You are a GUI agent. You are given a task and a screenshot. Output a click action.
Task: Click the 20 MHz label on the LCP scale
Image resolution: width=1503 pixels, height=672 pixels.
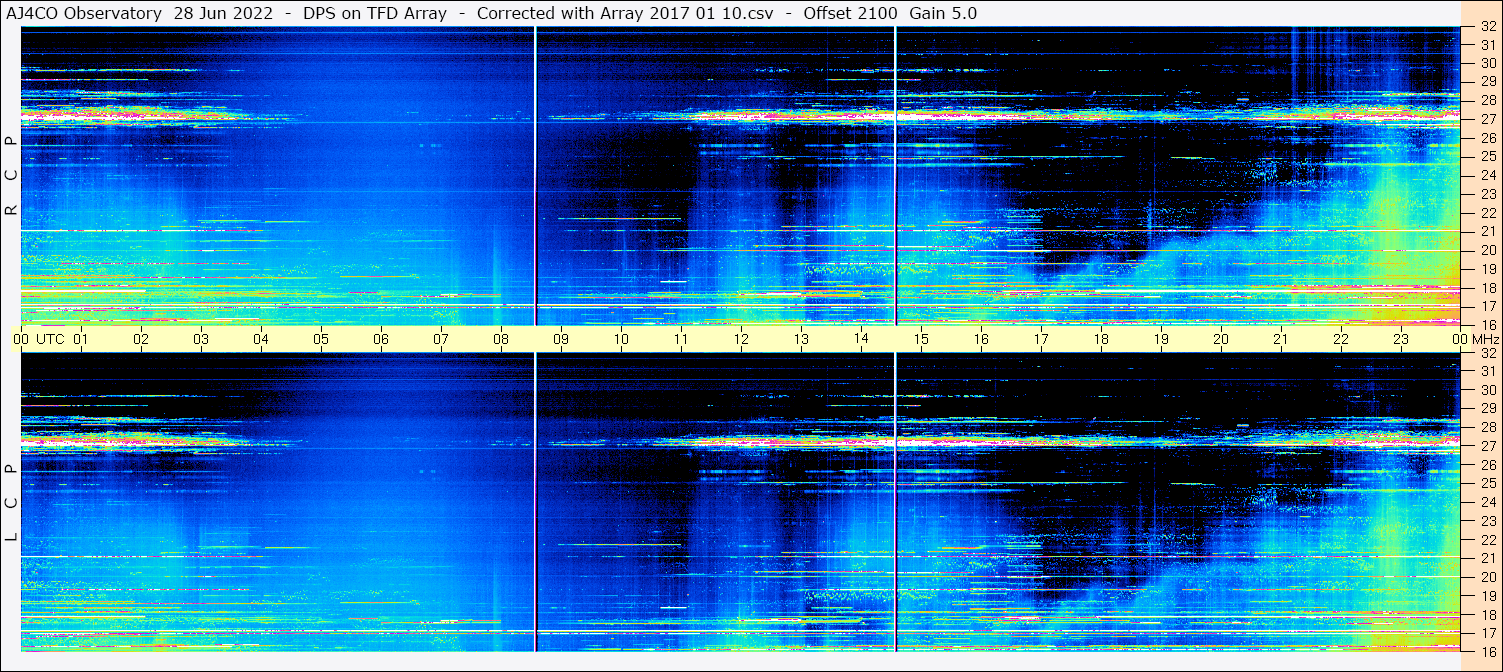(1487, 576)
